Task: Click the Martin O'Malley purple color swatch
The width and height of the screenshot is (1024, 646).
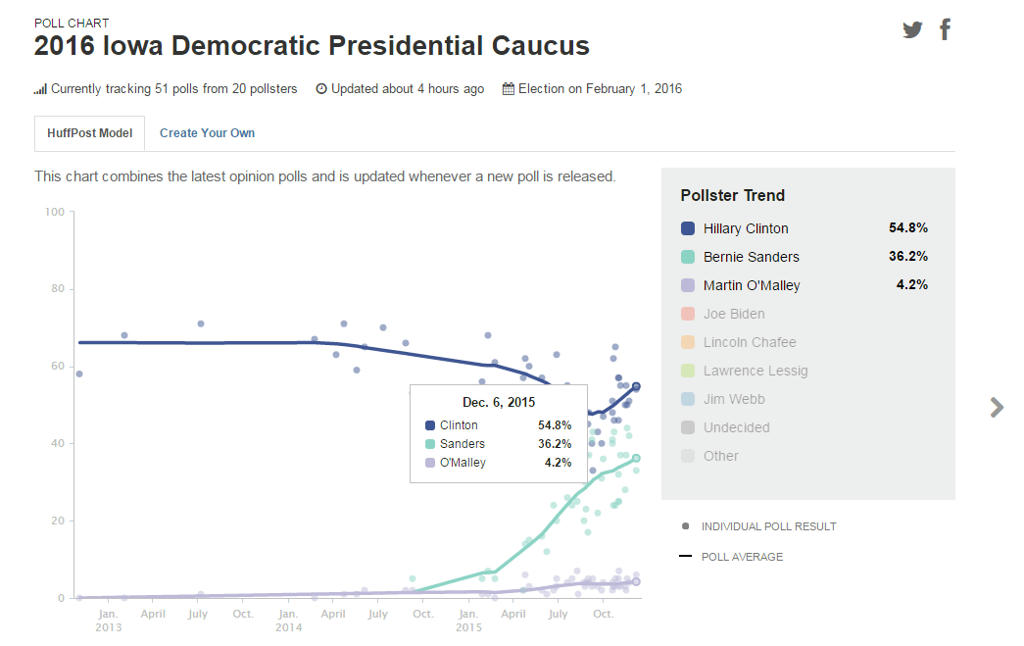Action: 688,285
